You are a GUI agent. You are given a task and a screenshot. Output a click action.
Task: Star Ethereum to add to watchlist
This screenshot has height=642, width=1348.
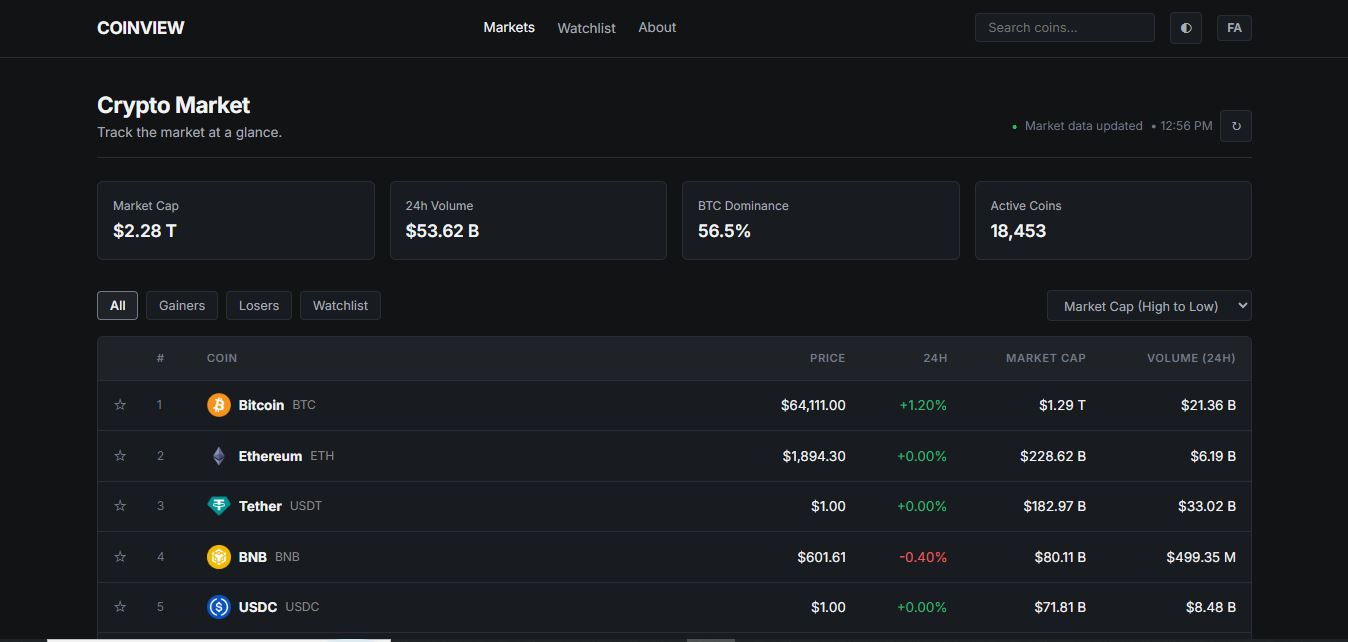coord(120,456)
